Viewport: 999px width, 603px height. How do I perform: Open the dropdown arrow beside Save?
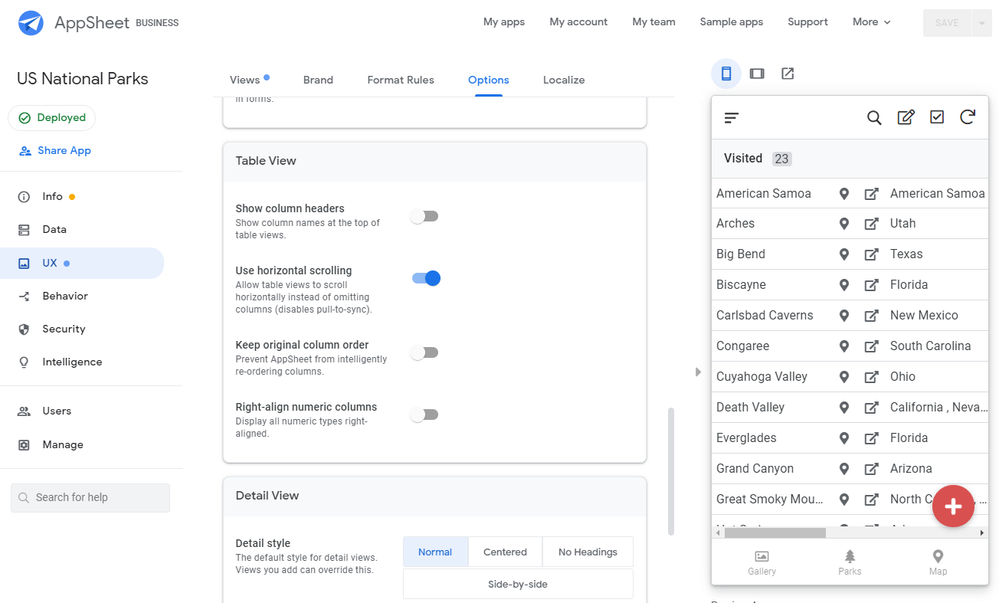coord(982,23)
